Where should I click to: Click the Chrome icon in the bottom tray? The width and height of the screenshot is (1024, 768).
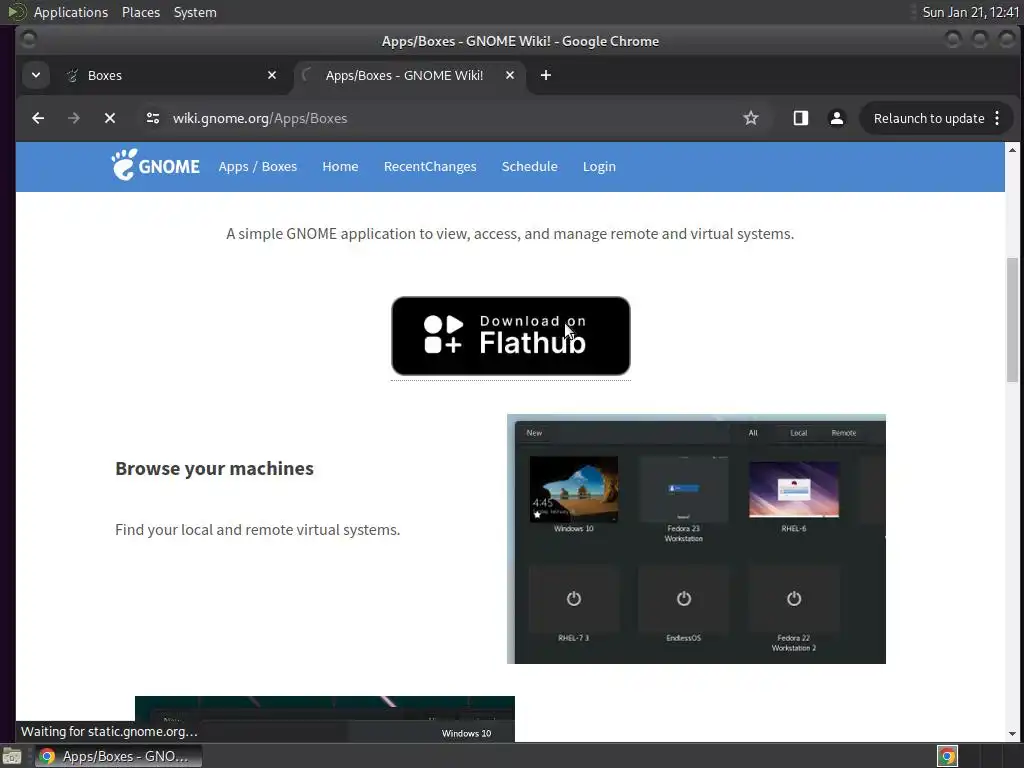(947, 756)
